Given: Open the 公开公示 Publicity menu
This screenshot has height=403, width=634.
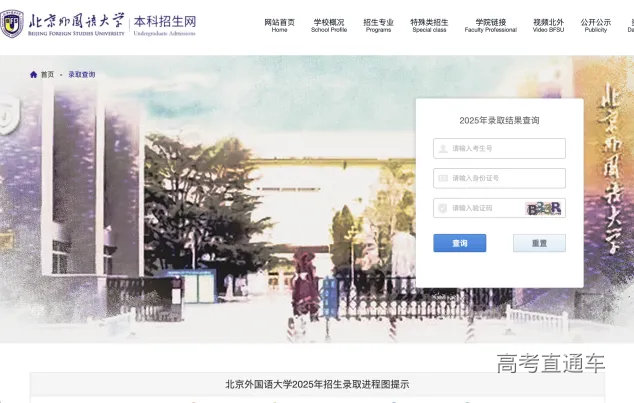Looking at the screenshot, I should point(596,25).
